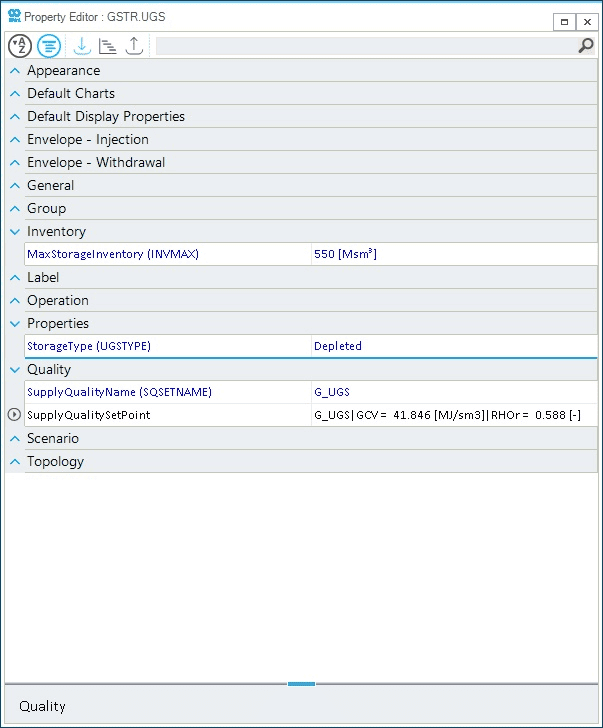Click the GCV = 41.846 setpoint value
The width and height of the screenshot is (603, 728).
coord(447,415)
